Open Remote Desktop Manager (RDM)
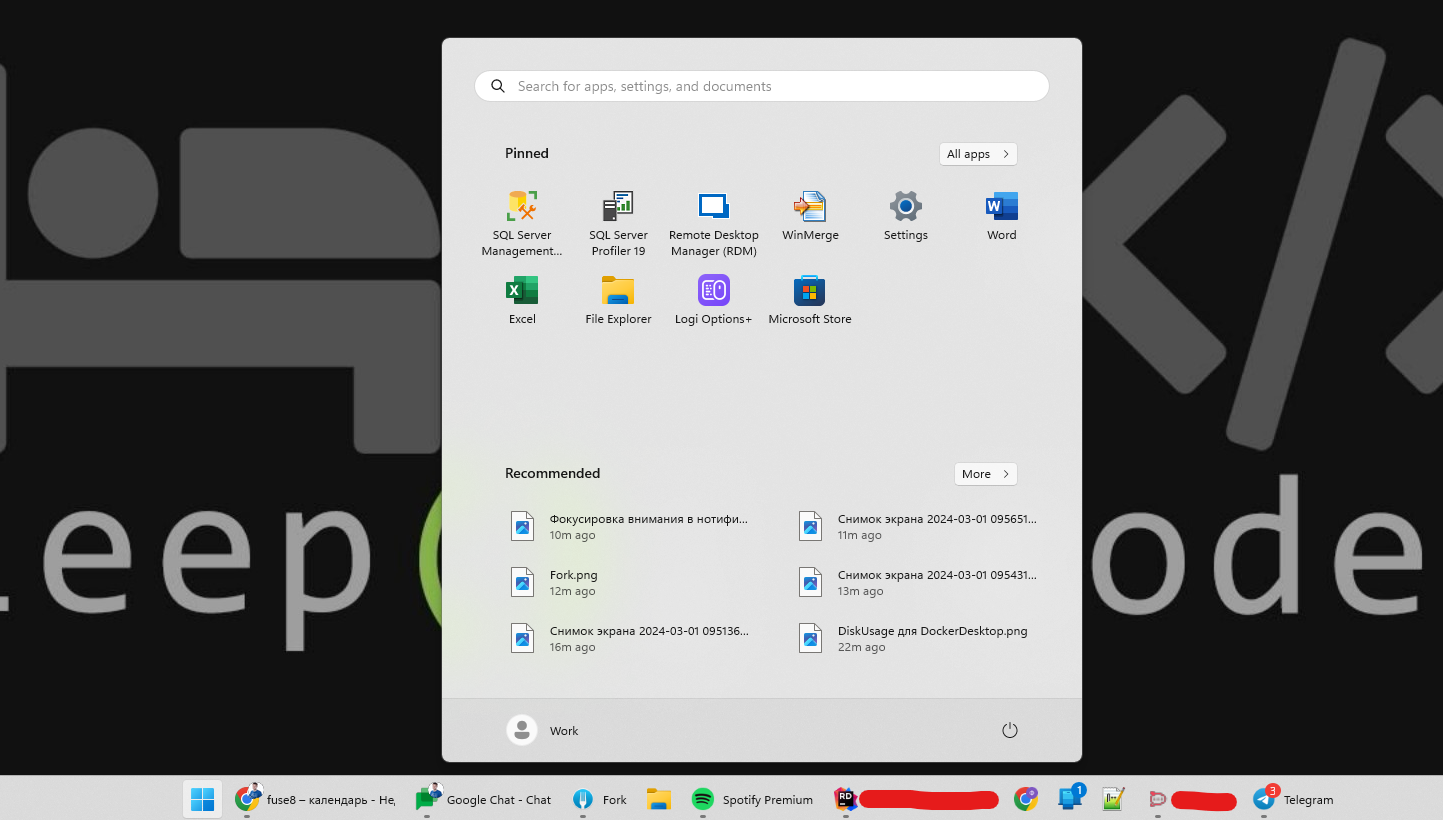 click(x=713, y=222)
